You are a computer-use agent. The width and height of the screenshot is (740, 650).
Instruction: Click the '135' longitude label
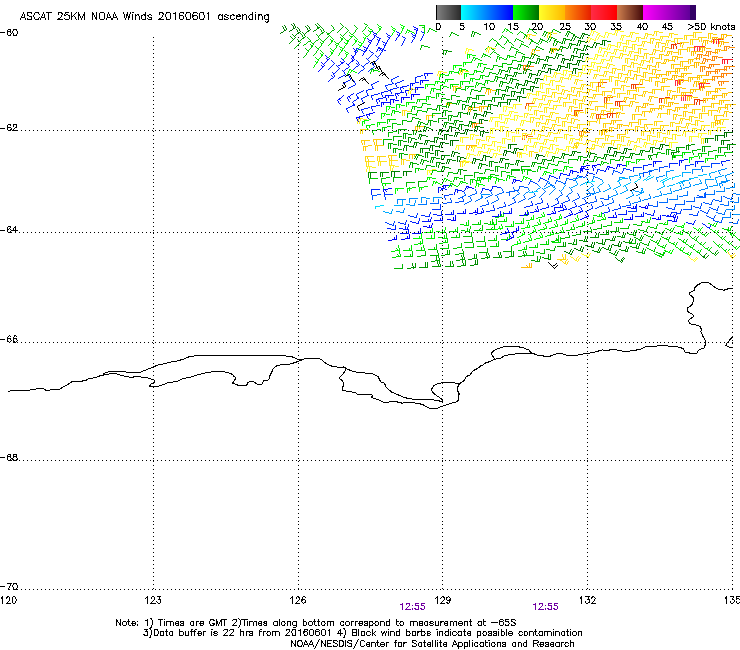(x=731, y=600)
